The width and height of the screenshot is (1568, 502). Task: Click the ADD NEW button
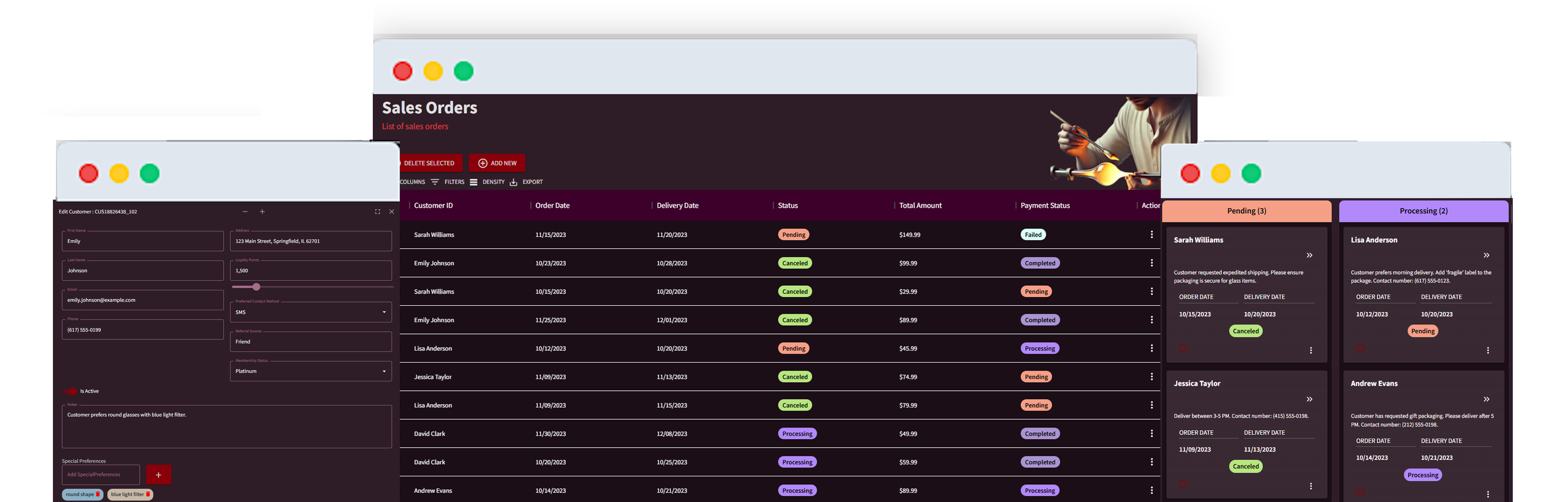(x=497, y=163)
